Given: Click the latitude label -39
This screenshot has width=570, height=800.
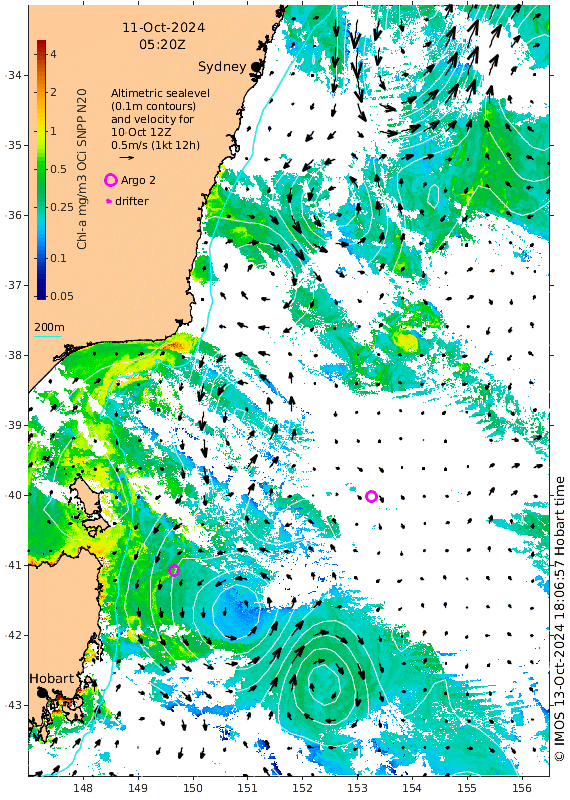Looking at the screenshot, I should pyautogui.click(x=14, y=425).
